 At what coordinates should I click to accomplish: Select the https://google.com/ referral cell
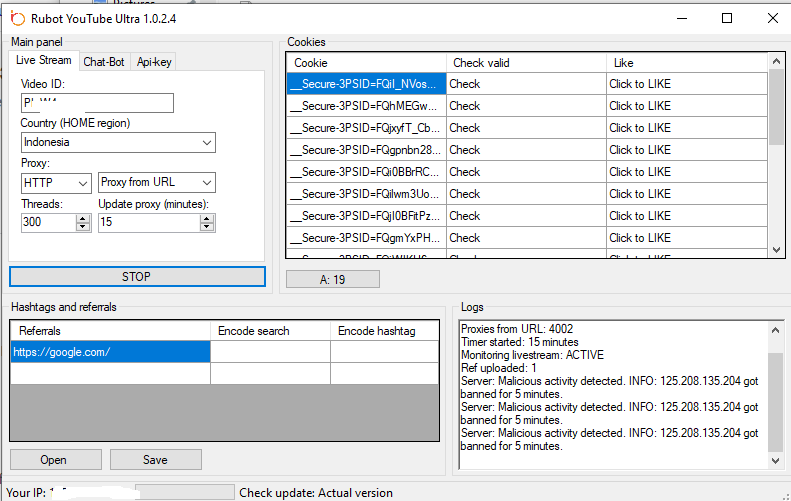[x=110, y=352]
